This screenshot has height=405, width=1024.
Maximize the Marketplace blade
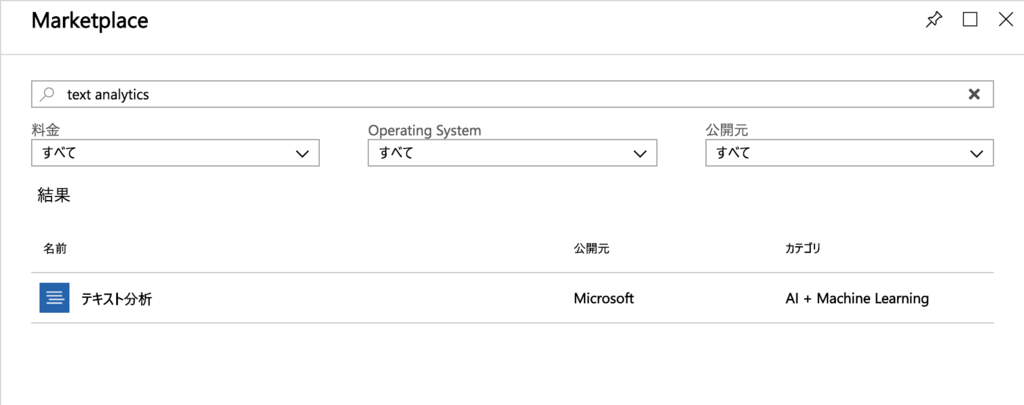point(970,20)
